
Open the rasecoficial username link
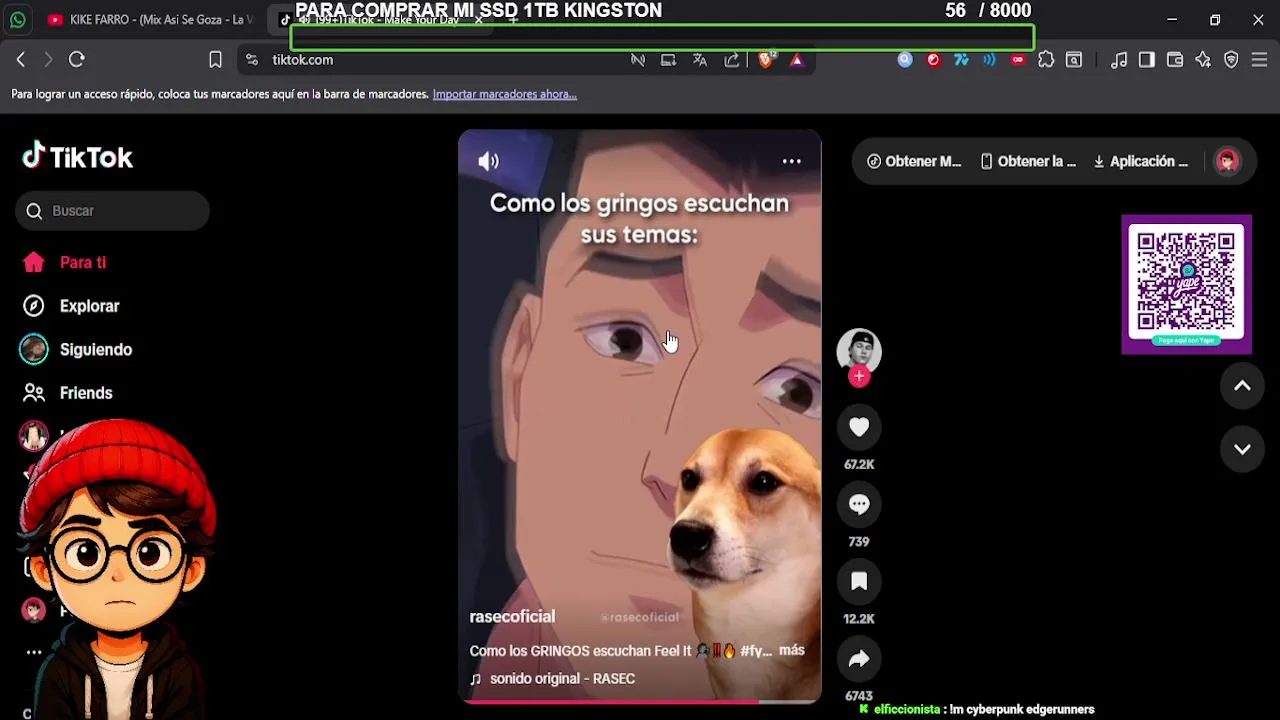pos(512,617)
